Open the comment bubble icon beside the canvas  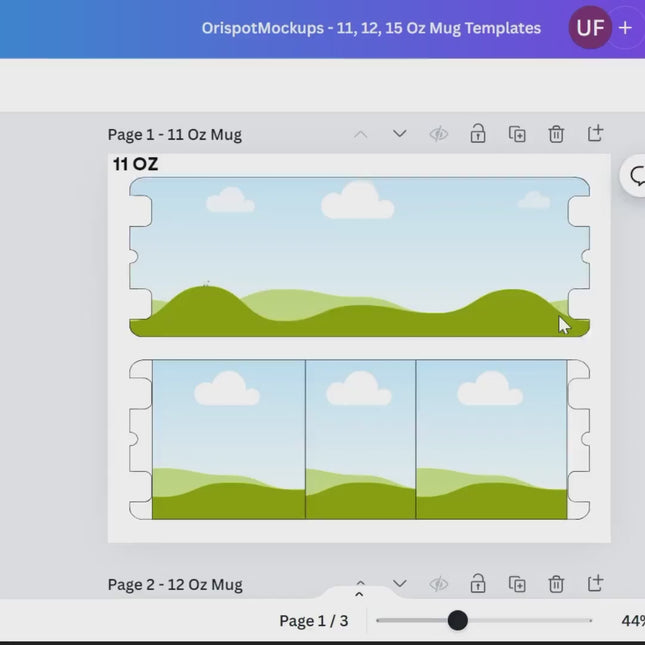tap(636, 176)
